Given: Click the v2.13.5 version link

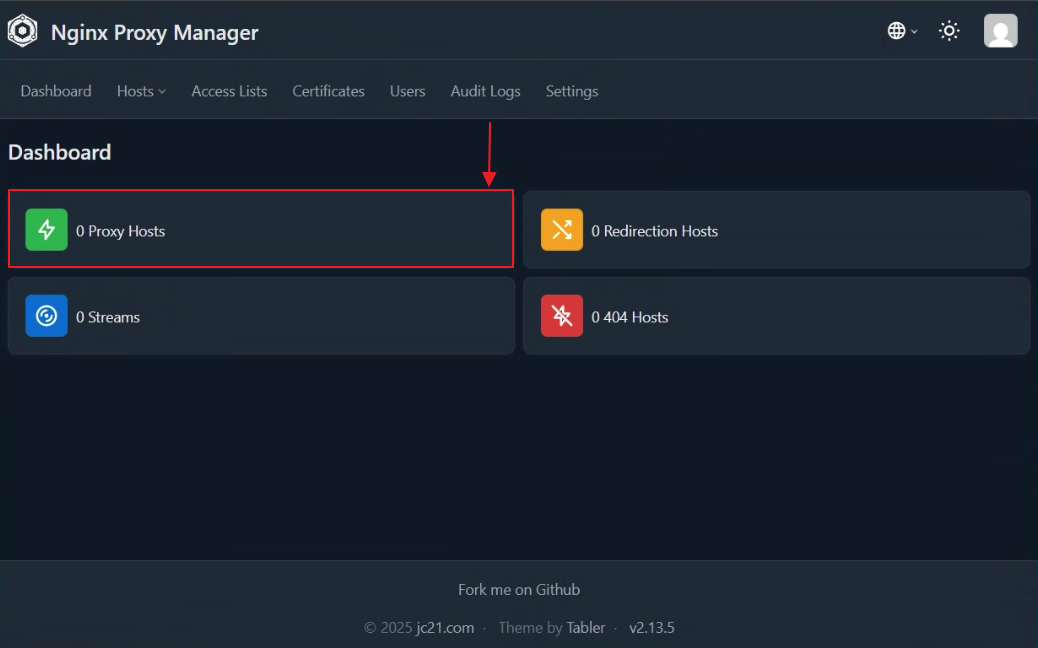Looking at the screenshot, I should (x=651, y=627).
